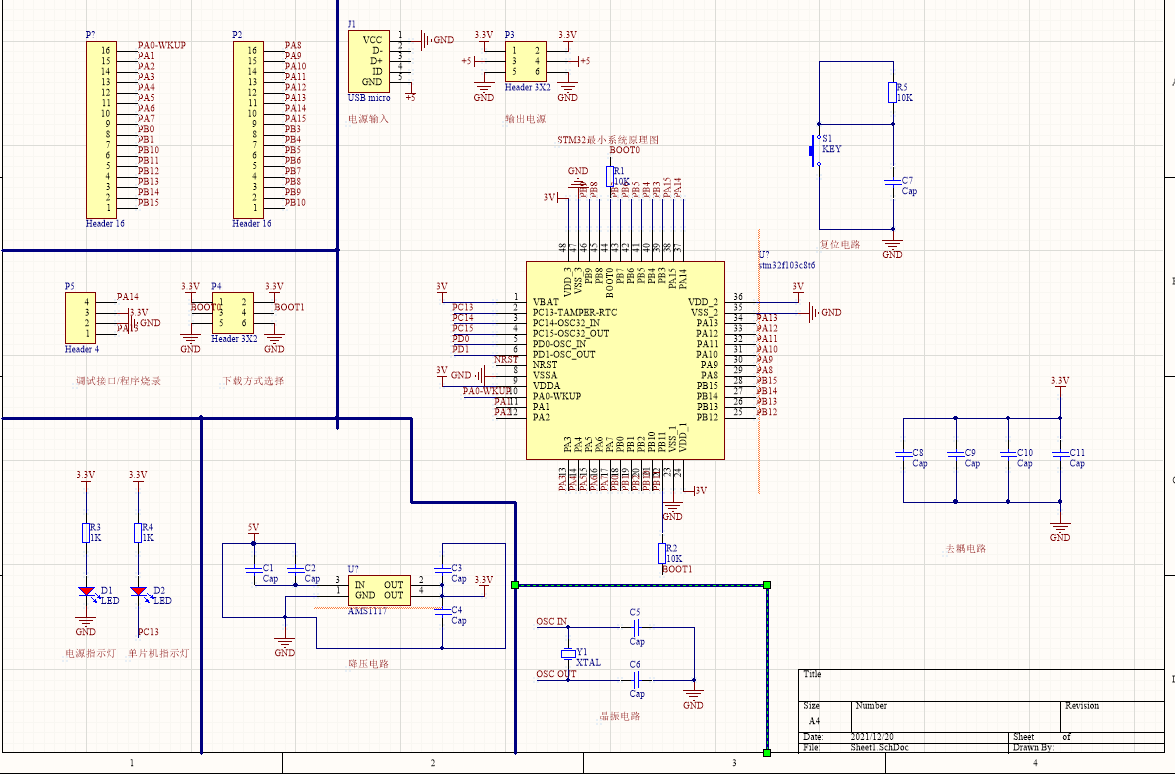Screen dimensions: 1175x774
Task: Click the '输出电源' label
Action: [x=525, y=119]
